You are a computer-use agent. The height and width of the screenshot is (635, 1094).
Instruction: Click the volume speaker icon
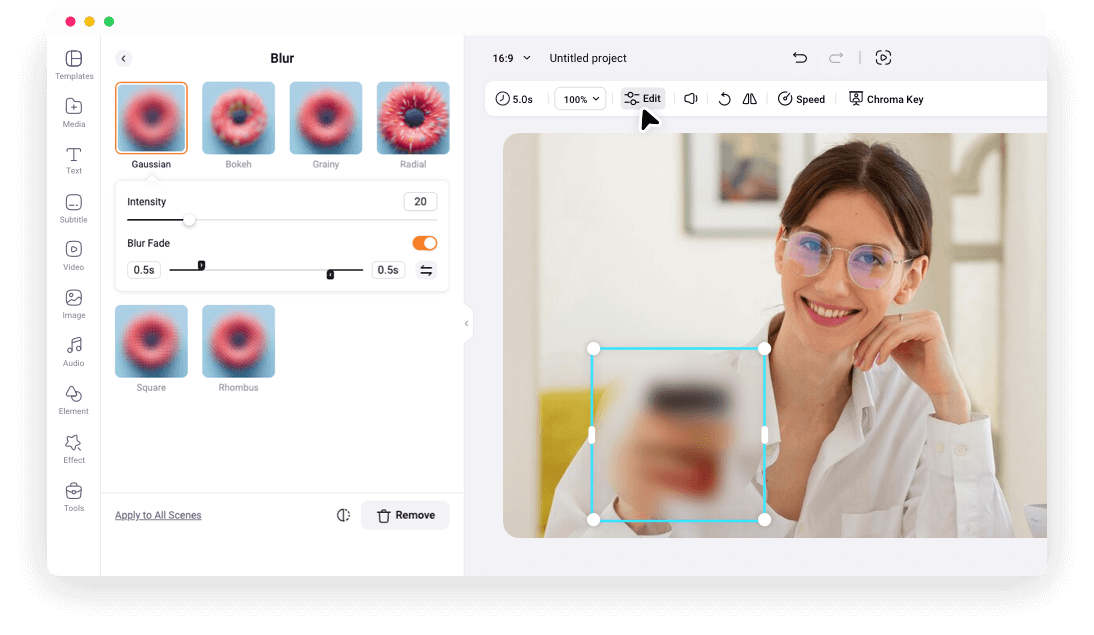pos(691,99)
